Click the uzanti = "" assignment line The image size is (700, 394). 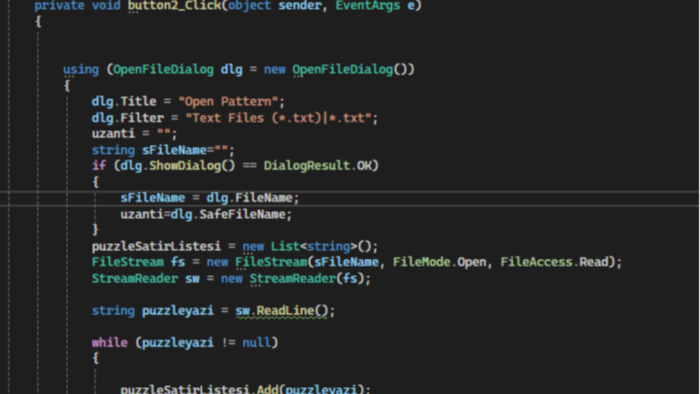[134, 134]
